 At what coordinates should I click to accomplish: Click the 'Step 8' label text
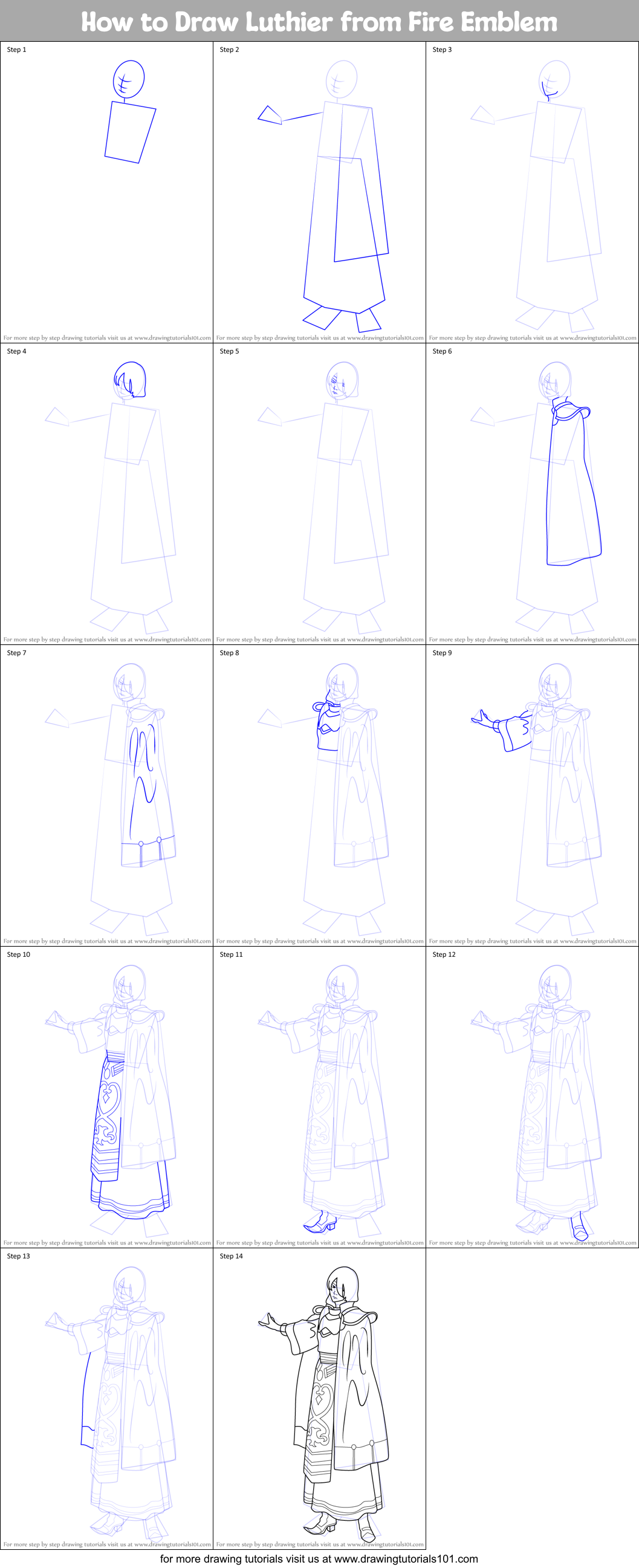230,652
